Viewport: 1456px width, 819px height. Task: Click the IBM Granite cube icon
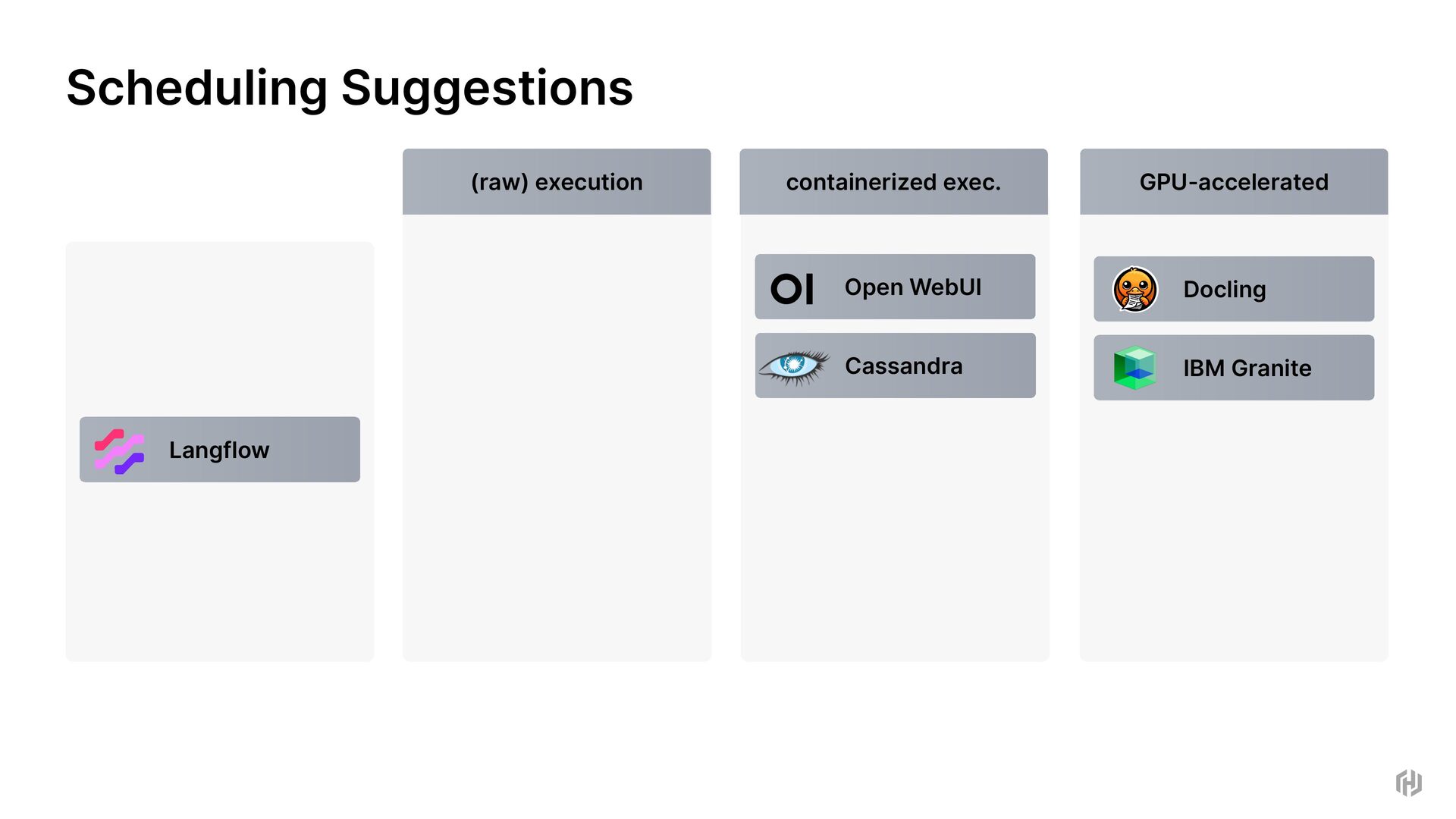[x=1134, y=368]
